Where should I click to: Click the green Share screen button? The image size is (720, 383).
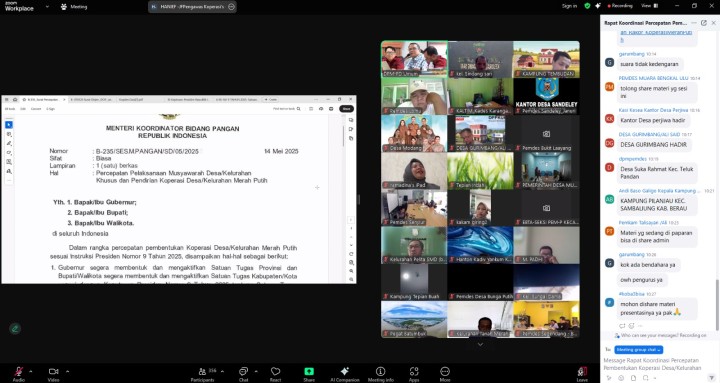coord(309,373)
